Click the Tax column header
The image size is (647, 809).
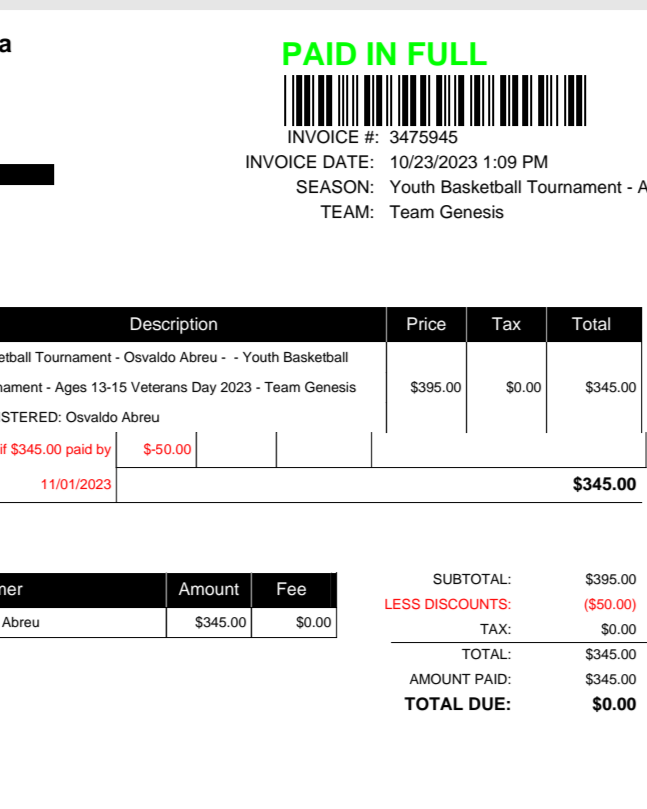(x=506, y=324)
